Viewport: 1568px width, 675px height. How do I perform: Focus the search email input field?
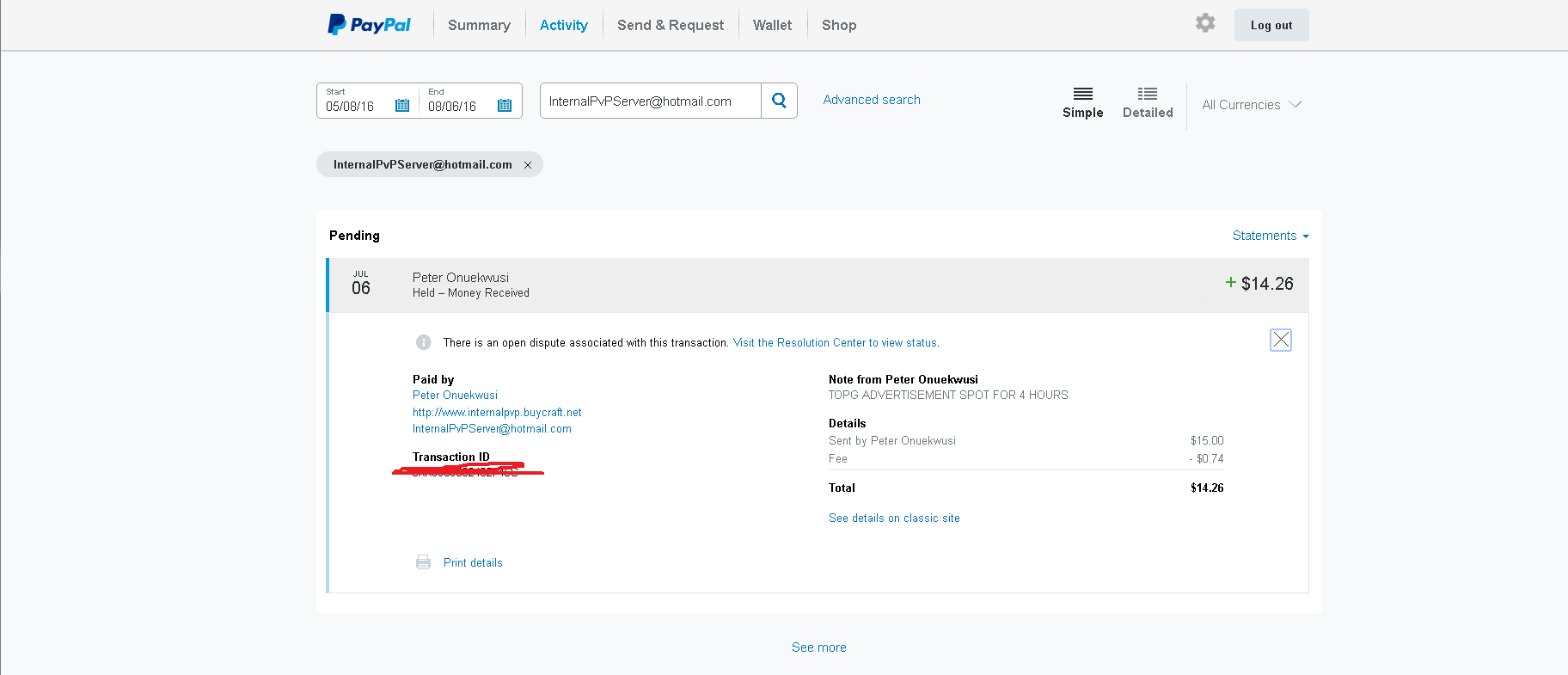(x=651, y=101)
